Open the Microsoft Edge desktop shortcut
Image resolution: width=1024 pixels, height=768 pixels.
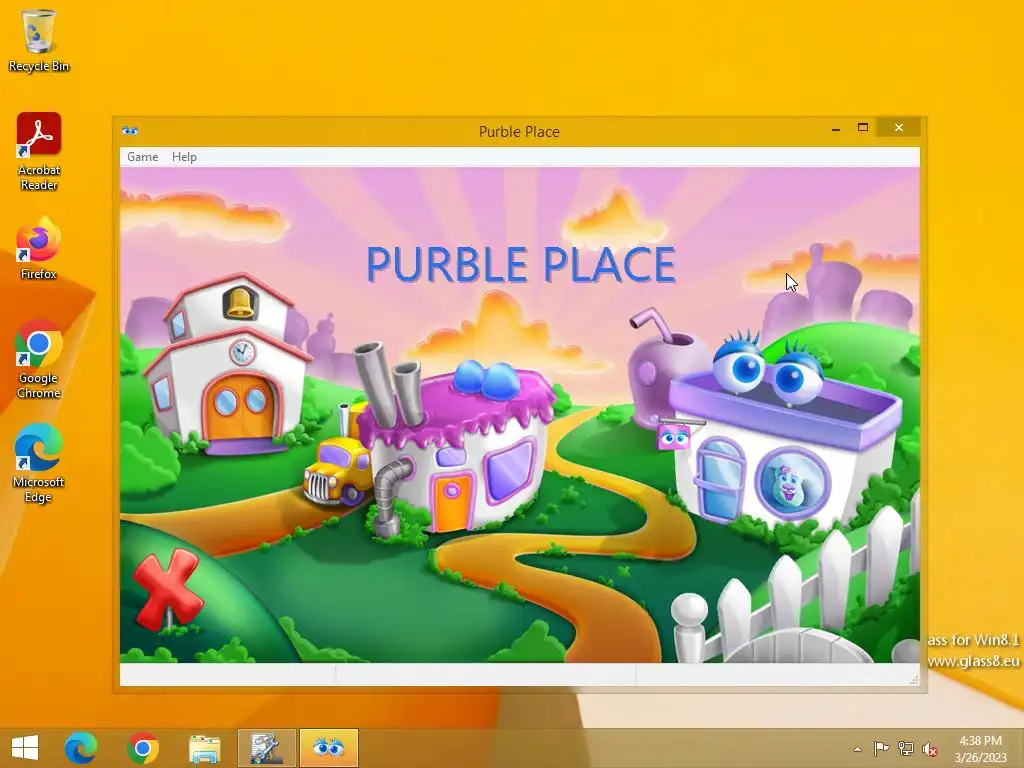coord(39,463)
